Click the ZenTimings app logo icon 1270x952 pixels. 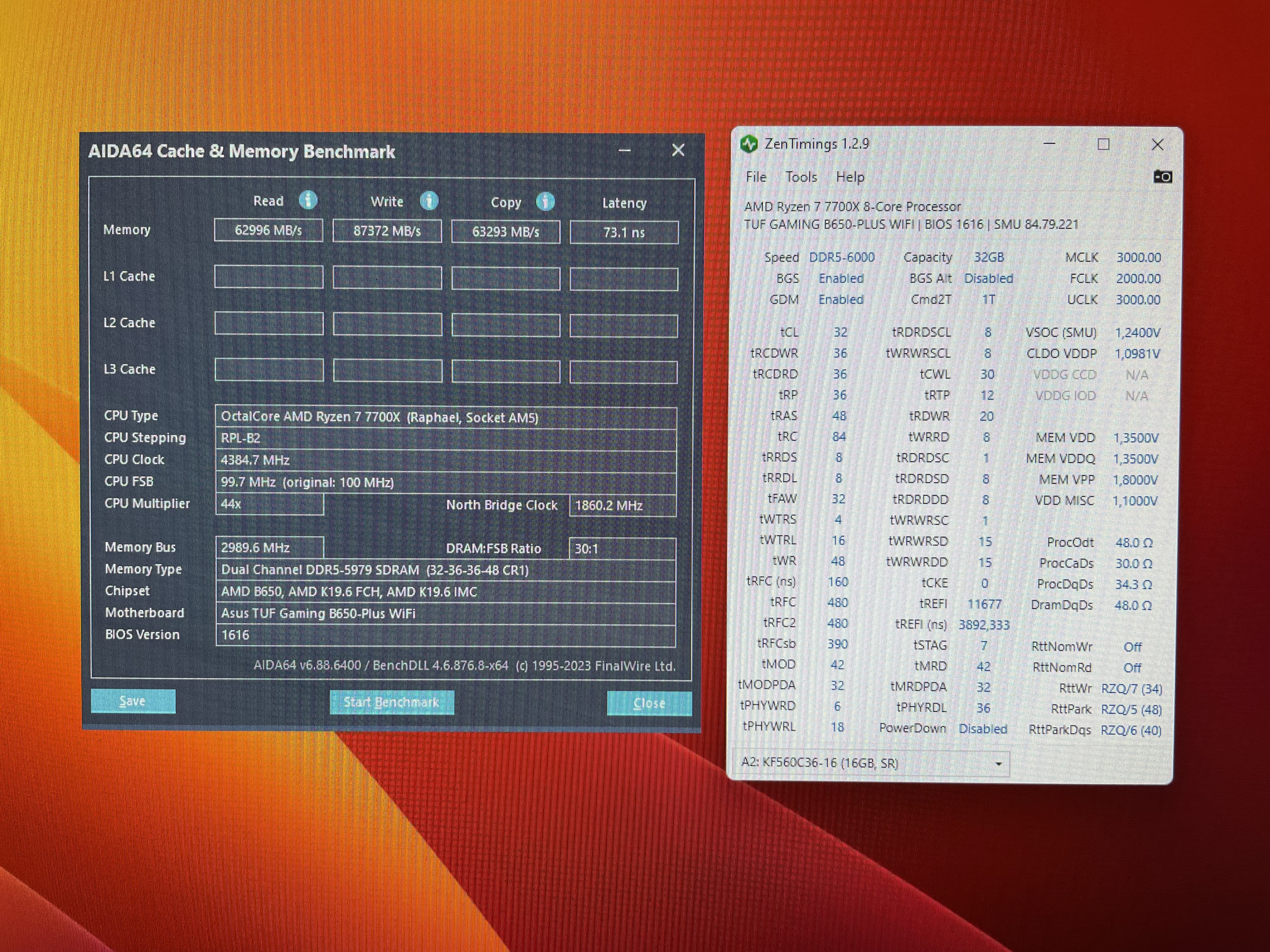coord(749,144)
